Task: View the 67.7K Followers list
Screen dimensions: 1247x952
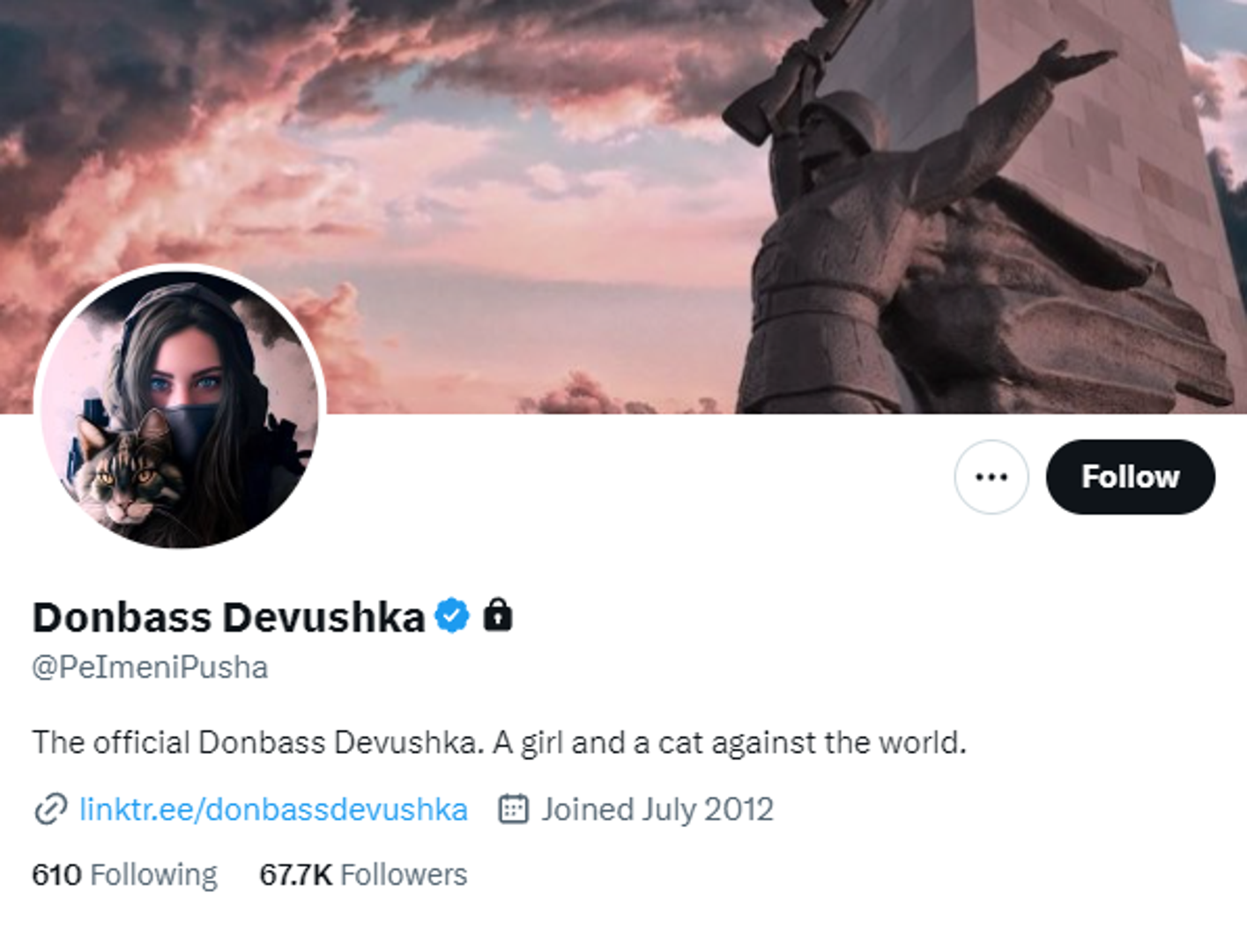Action: click(x=363, y=874)
